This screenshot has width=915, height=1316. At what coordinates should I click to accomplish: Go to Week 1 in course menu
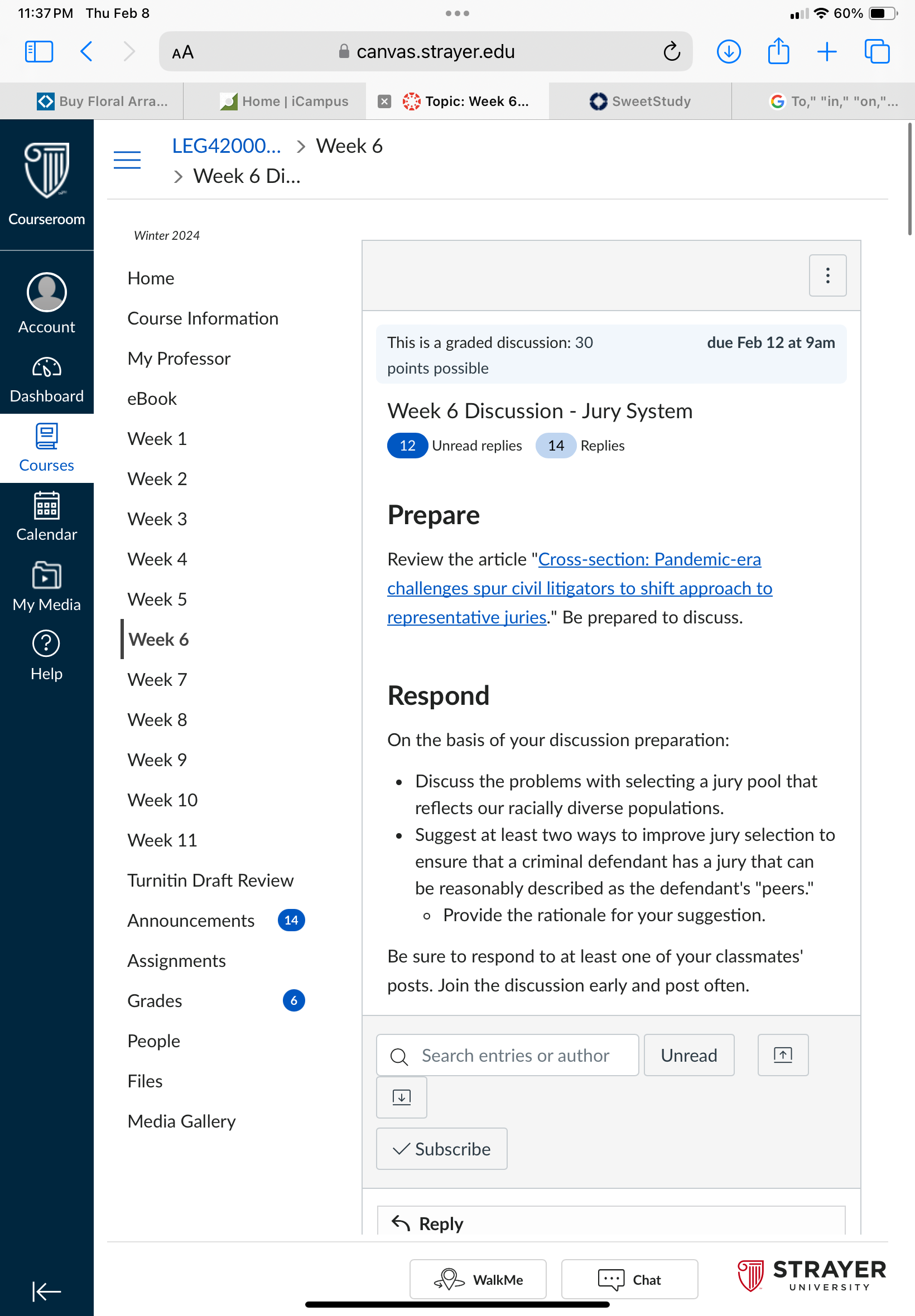click(157, 439)
